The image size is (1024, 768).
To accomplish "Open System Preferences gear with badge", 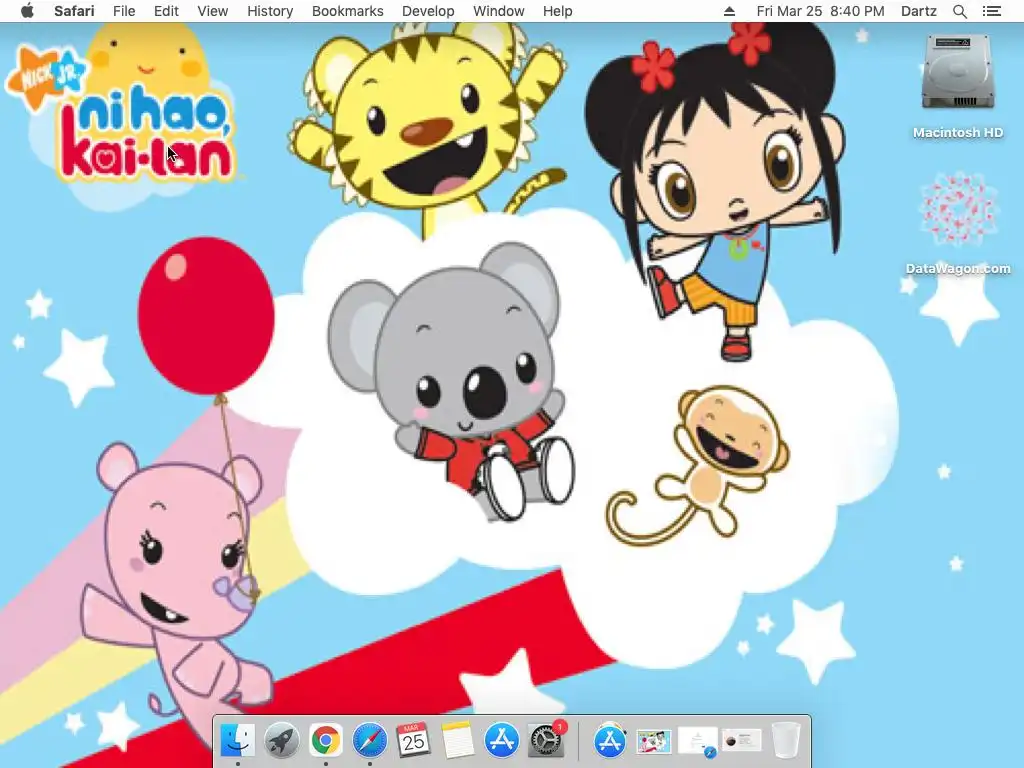I will tap(546, 741).
